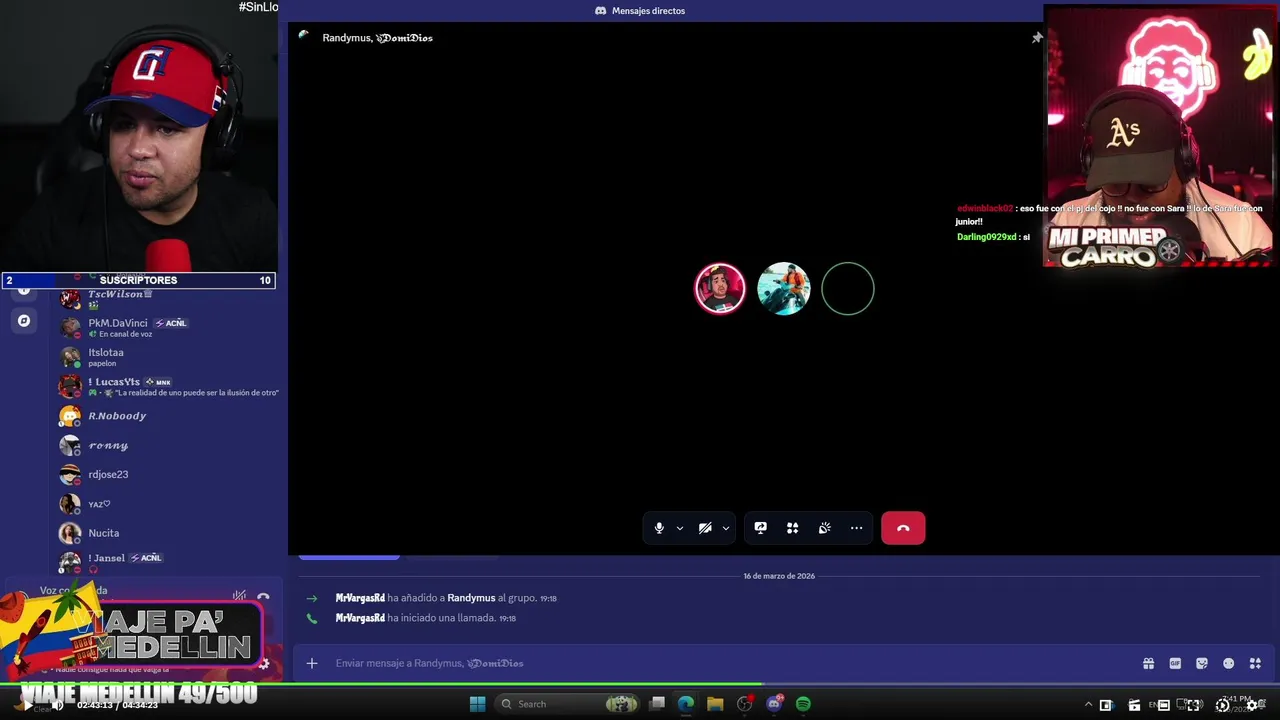Show hidden system tray icons chevron
This screenshot has width=1280, height=720.
(x=1088, y=705)
